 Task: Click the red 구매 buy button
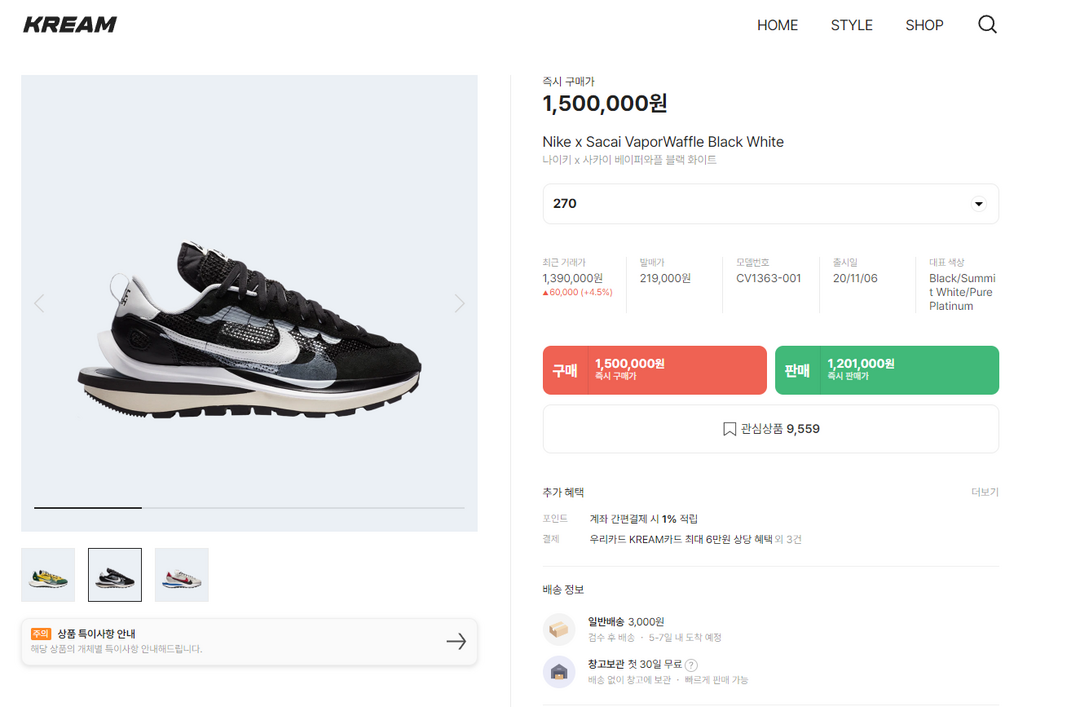[x=654, y=370]
